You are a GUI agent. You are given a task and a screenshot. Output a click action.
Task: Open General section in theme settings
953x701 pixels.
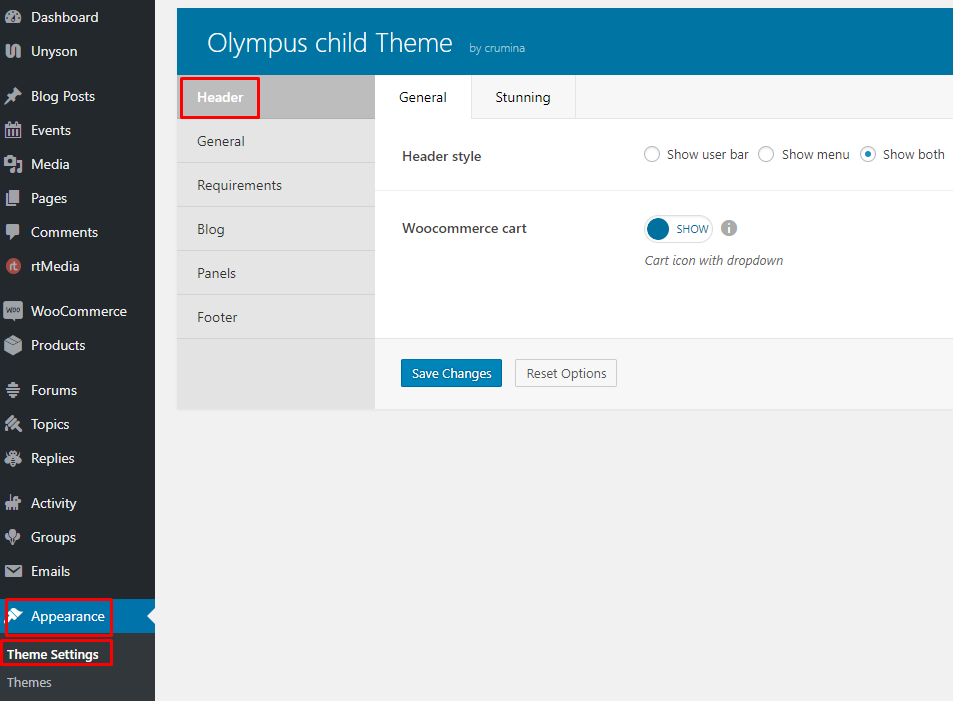point(275,141)
